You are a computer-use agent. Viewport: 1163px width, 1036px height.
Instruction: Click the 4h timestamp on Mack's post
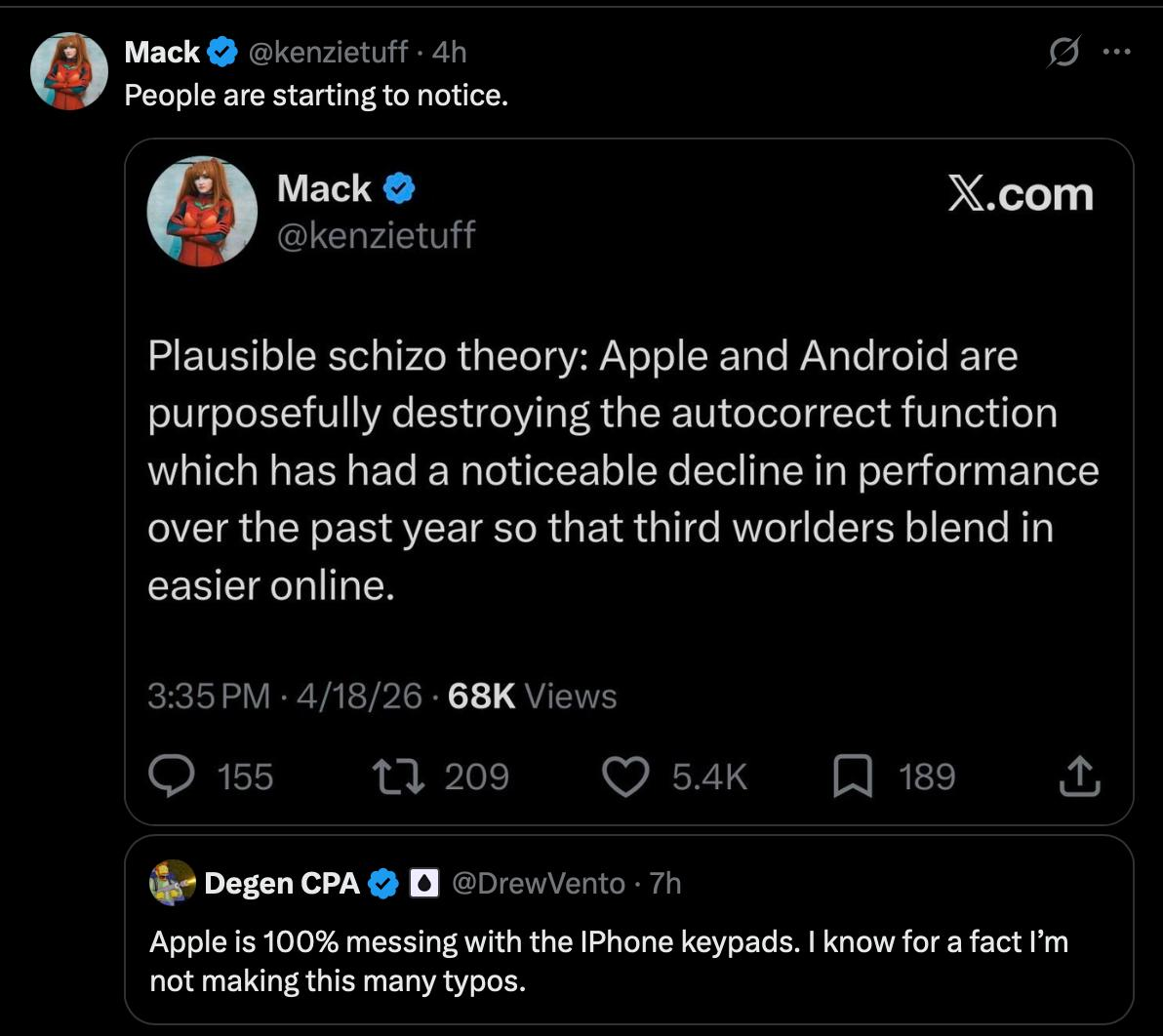[x=450, y=52]
